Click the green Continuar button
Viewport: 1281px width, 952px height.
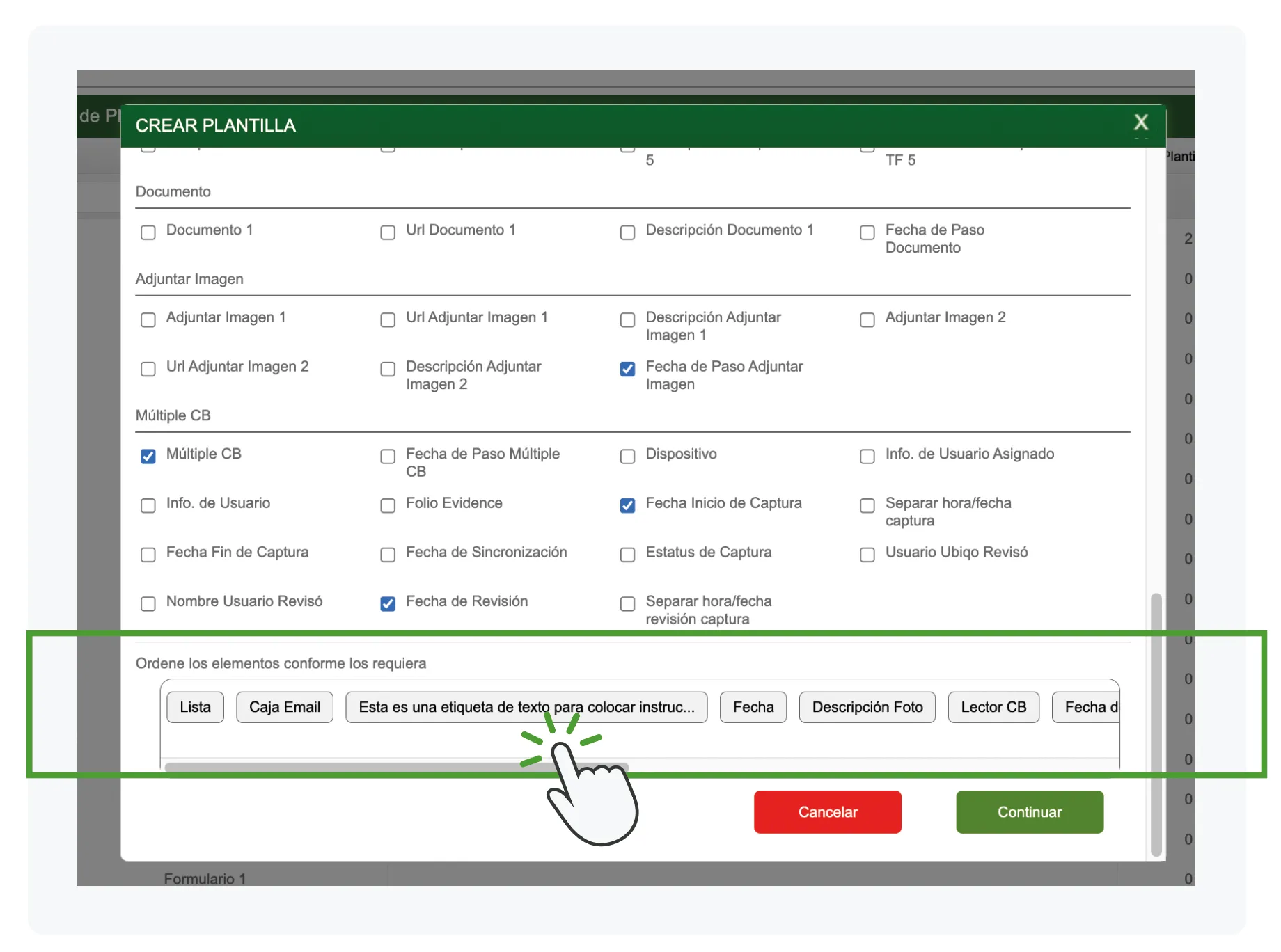click(x=1030, y=812)
